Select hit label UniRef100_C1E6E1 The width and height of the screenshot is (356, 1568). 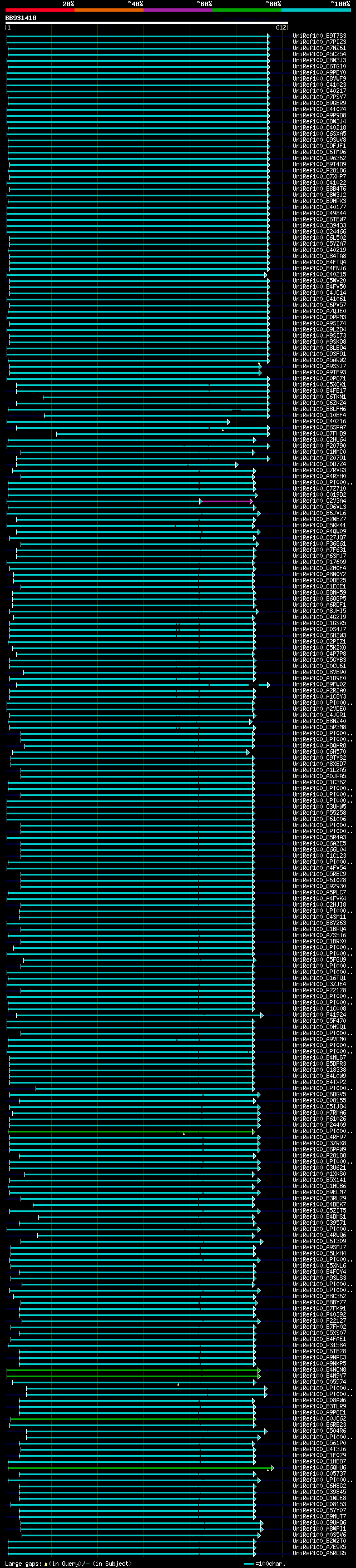pos(319,586)
